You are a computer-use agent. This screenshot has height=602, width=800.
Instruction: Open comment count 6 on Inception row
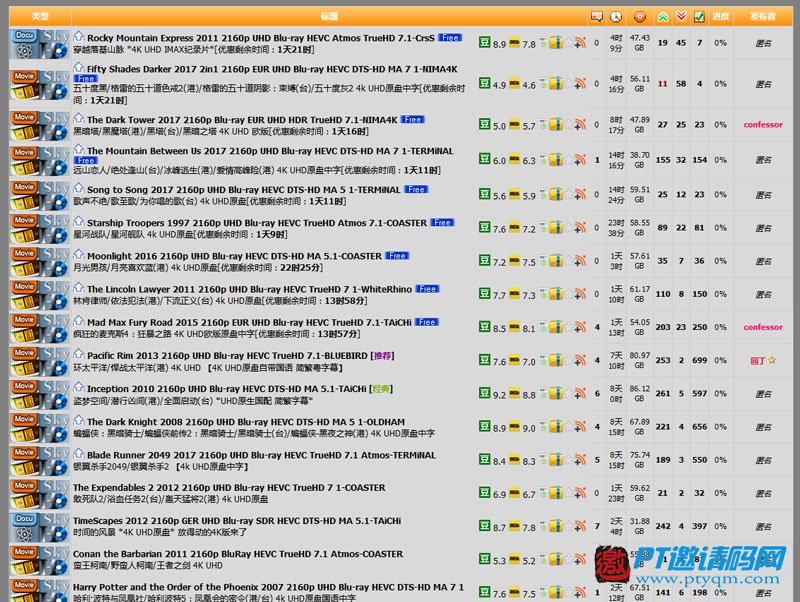pos(597,393)
